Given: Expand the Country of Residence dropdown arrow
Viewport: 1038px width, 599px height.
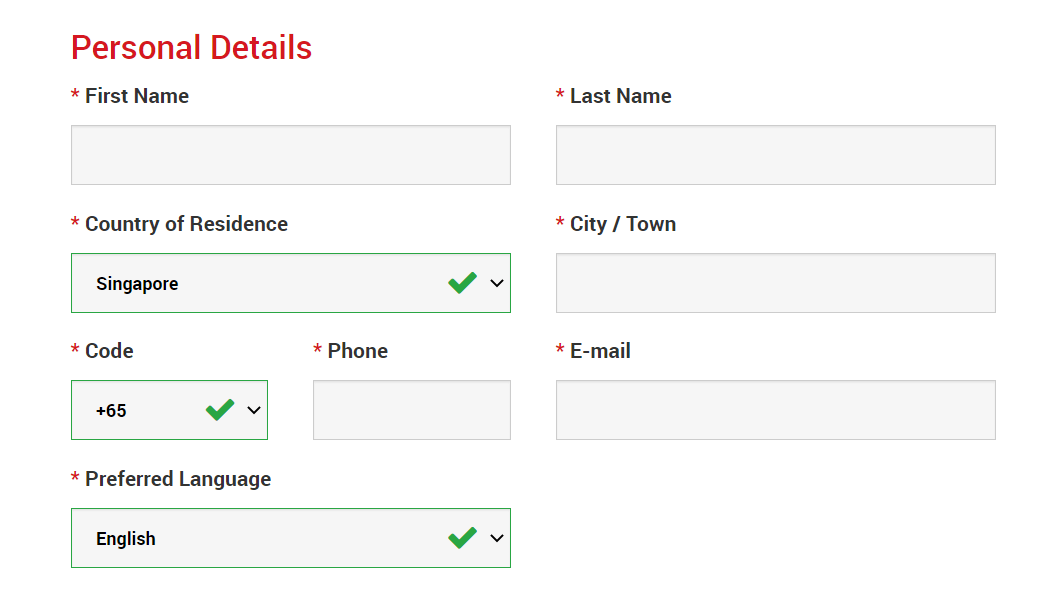Looking at the screenshot, I should pos(497,283).
